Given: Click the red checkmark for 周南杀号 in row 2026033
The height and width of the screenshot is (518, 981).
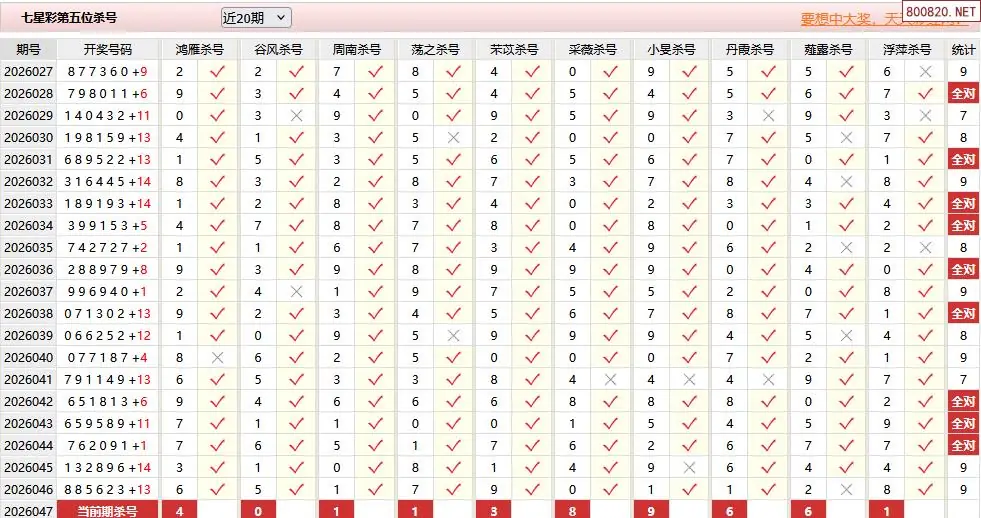Looking at the screenshot, I should (375, 203).
